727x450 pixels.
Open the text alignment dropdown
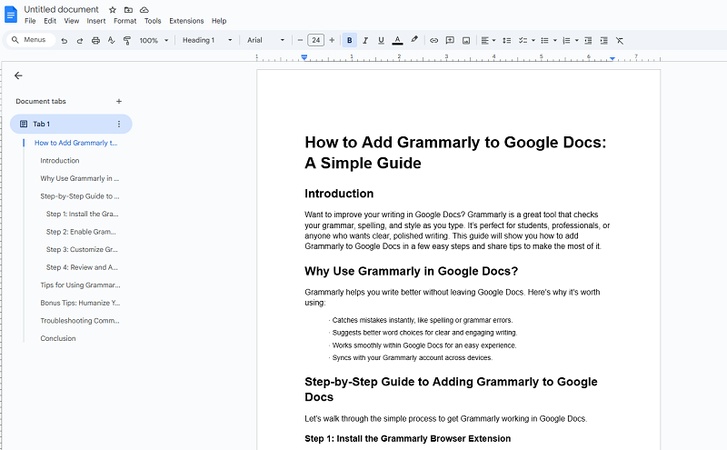(x=488, y=41)
